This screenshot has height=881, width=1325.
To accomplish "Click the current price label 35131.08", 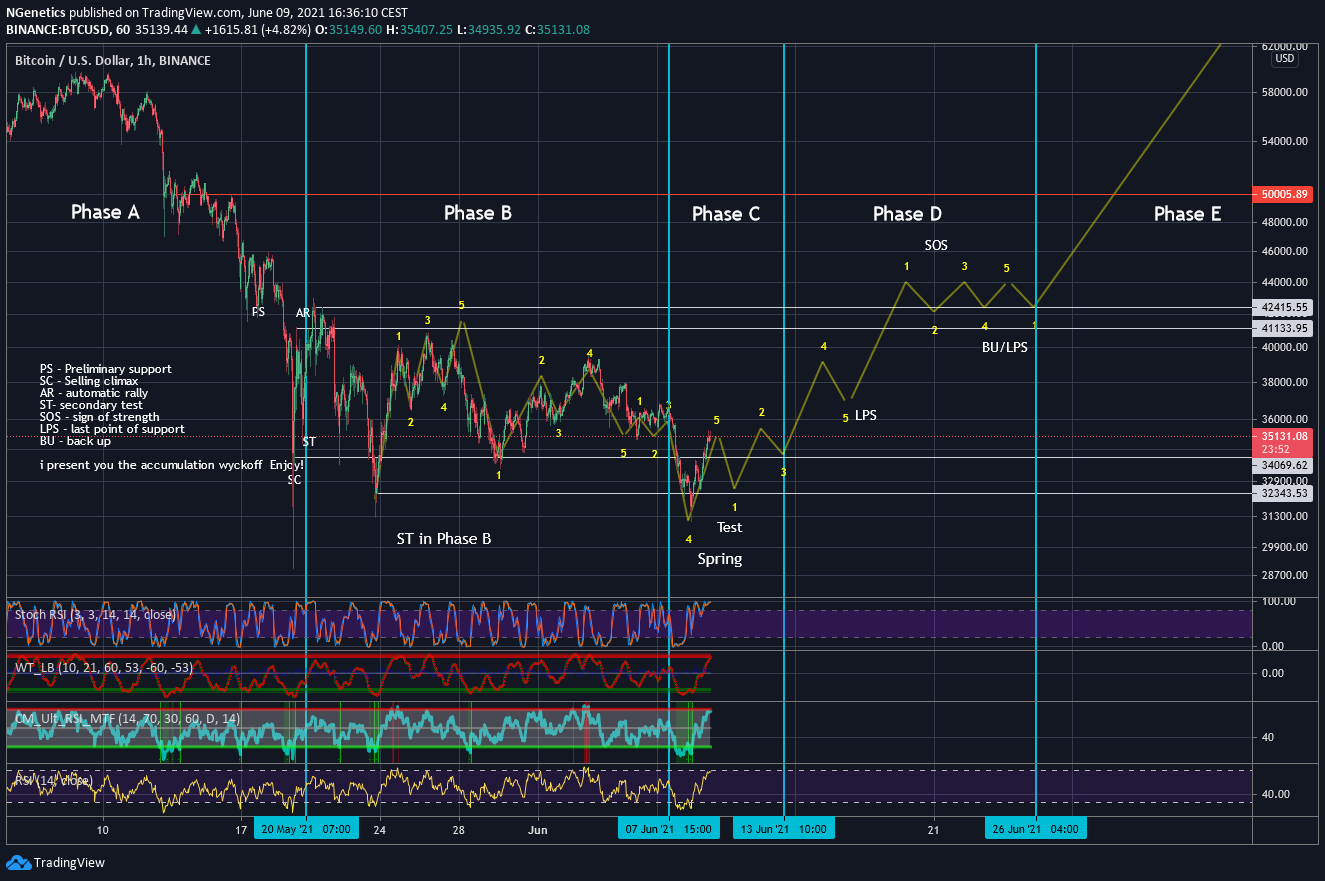I will 1281,436.
